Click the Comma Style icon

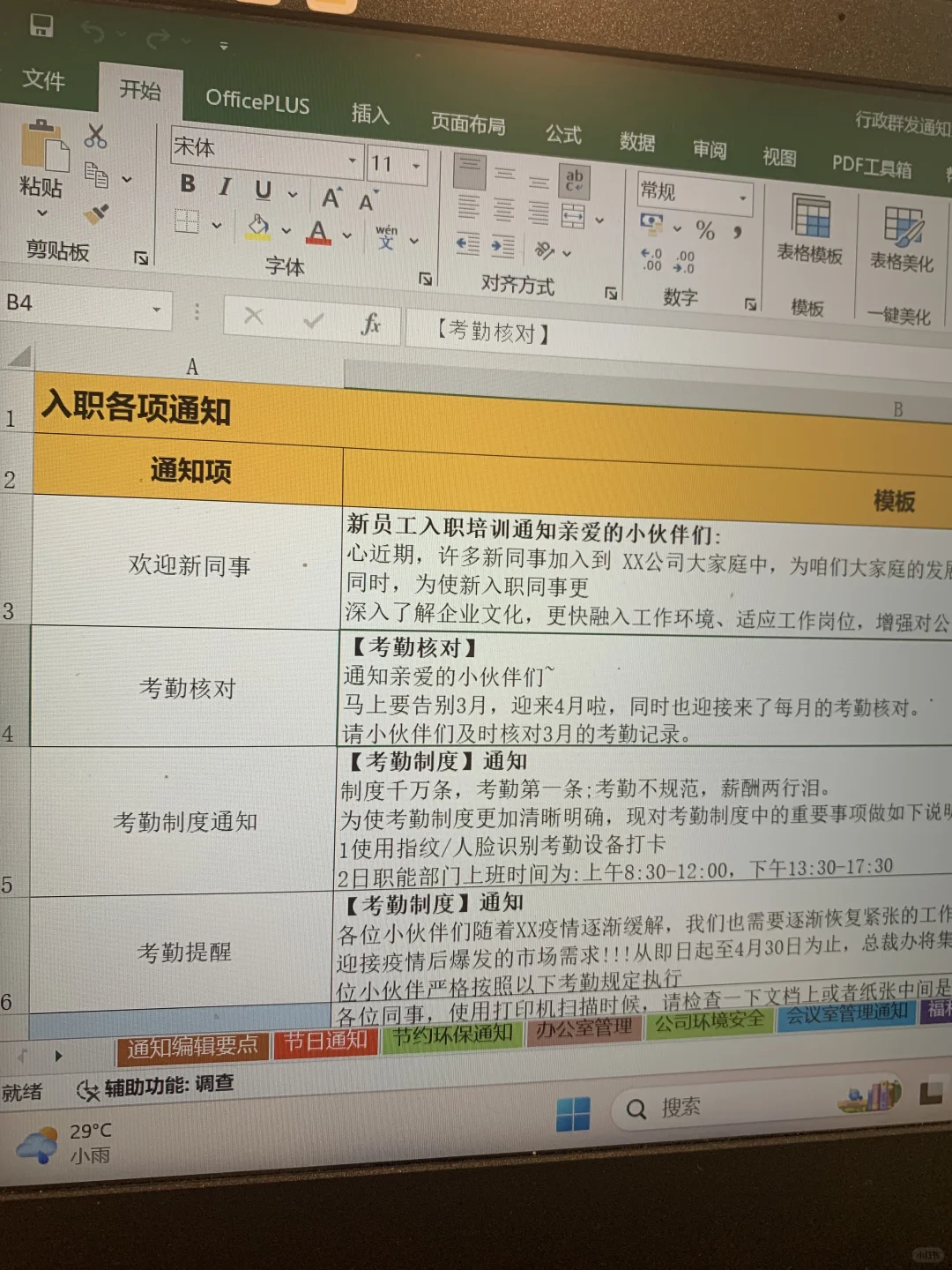click(737, 234)
